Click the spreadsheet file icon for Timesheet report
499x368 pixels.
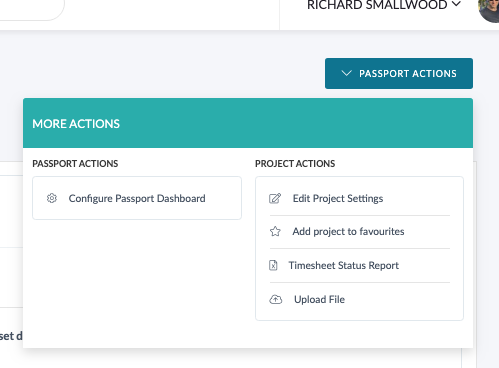[x=273, y=265]
